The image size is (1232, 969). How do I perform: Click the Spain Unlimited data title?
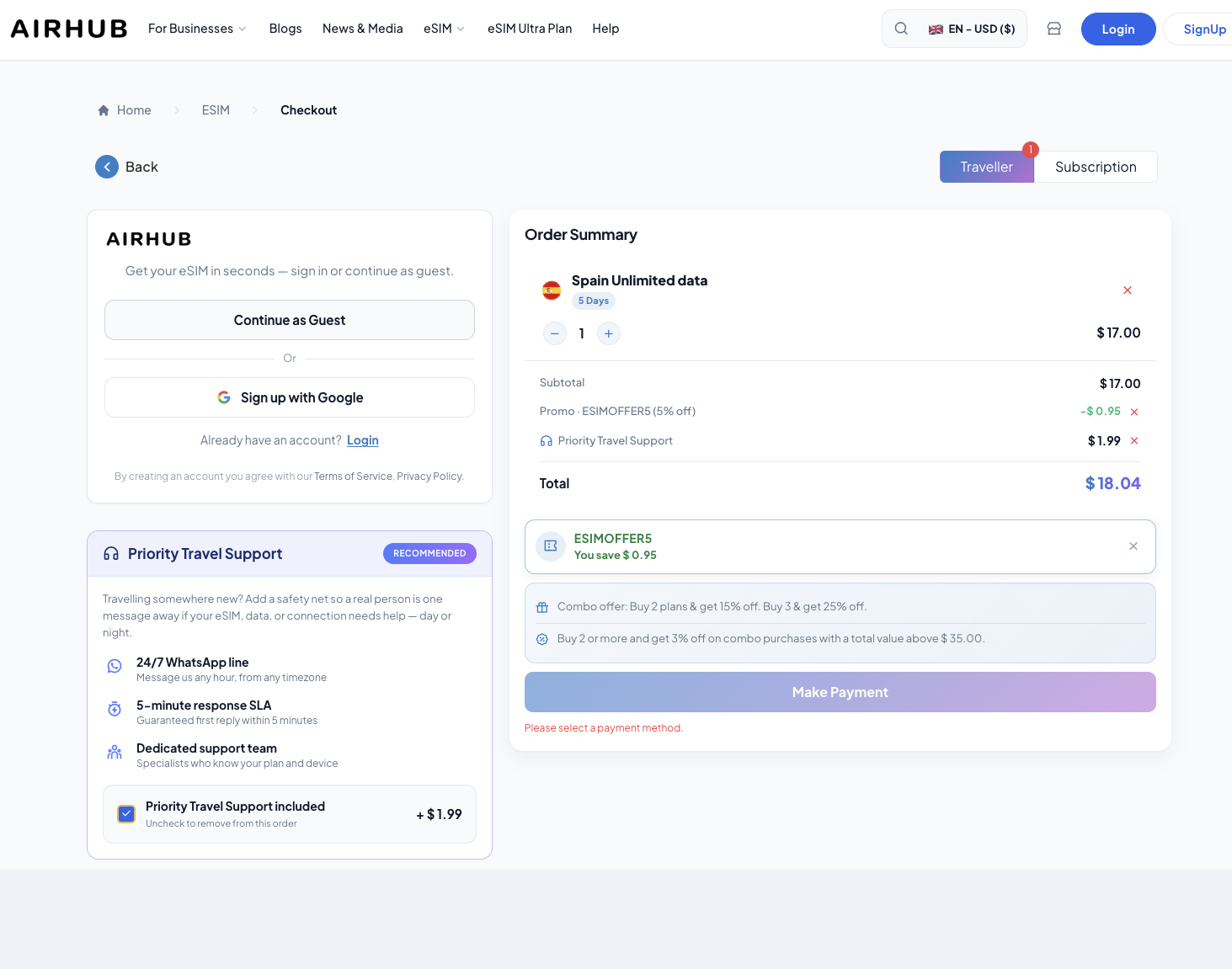coord(639,280)
